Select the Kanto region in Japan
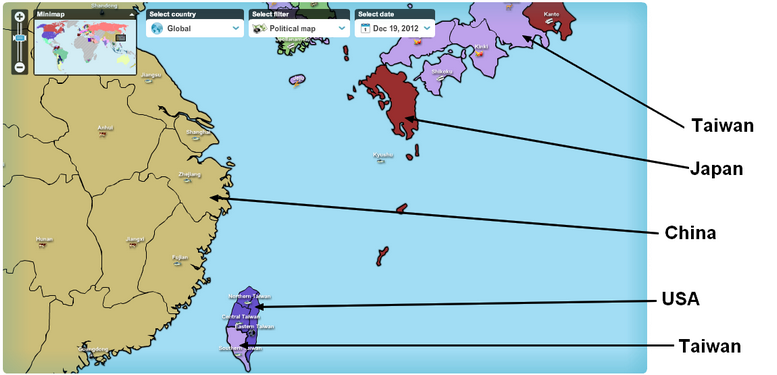This screenshot has height=375, width=777. 550,21
